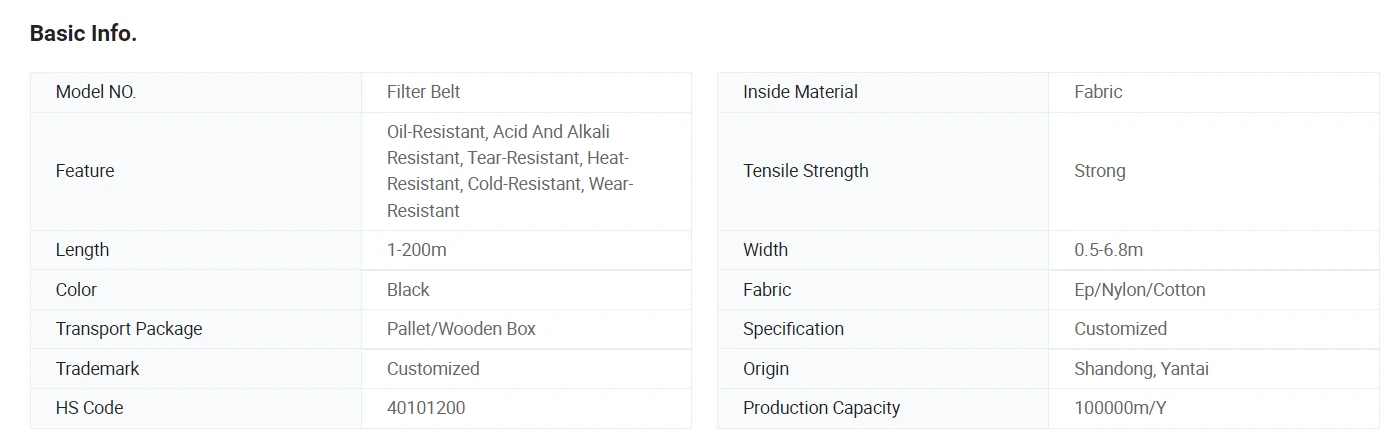1395x441 pixels.
Task: Select the HS Code value 40101200
Action: [x=426, y=408]
